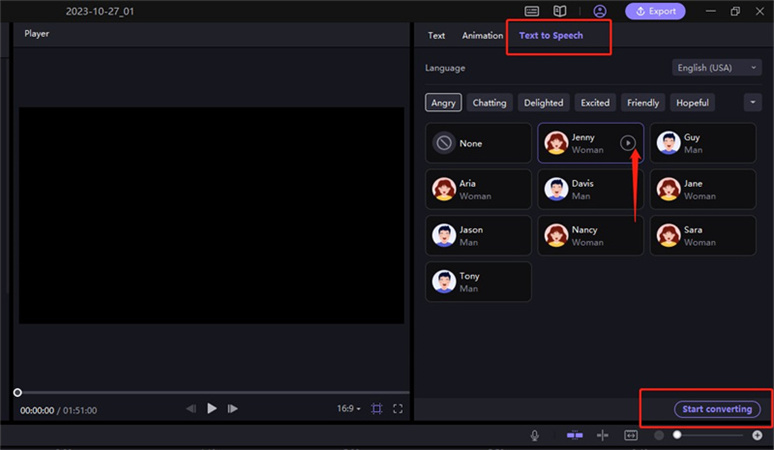Switch to the Text tab

437,36
